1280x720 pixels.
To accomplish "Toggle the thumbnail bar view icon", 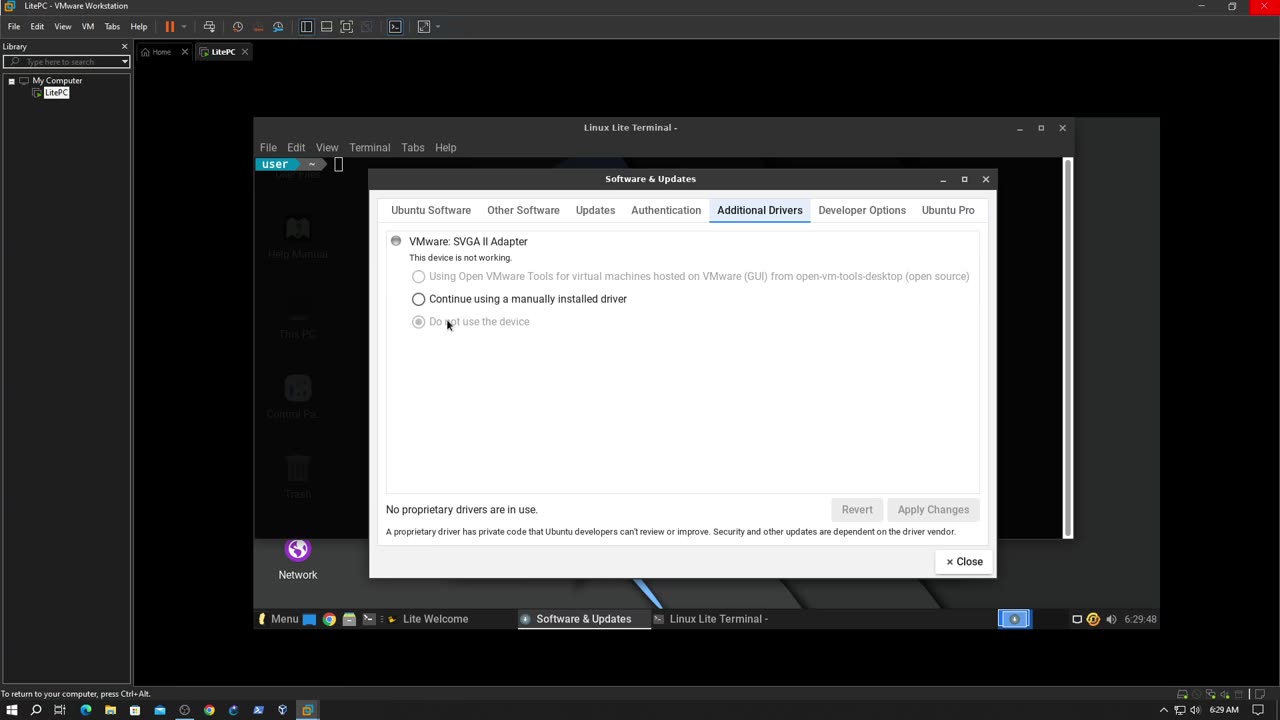I will (x=326, y=27).
